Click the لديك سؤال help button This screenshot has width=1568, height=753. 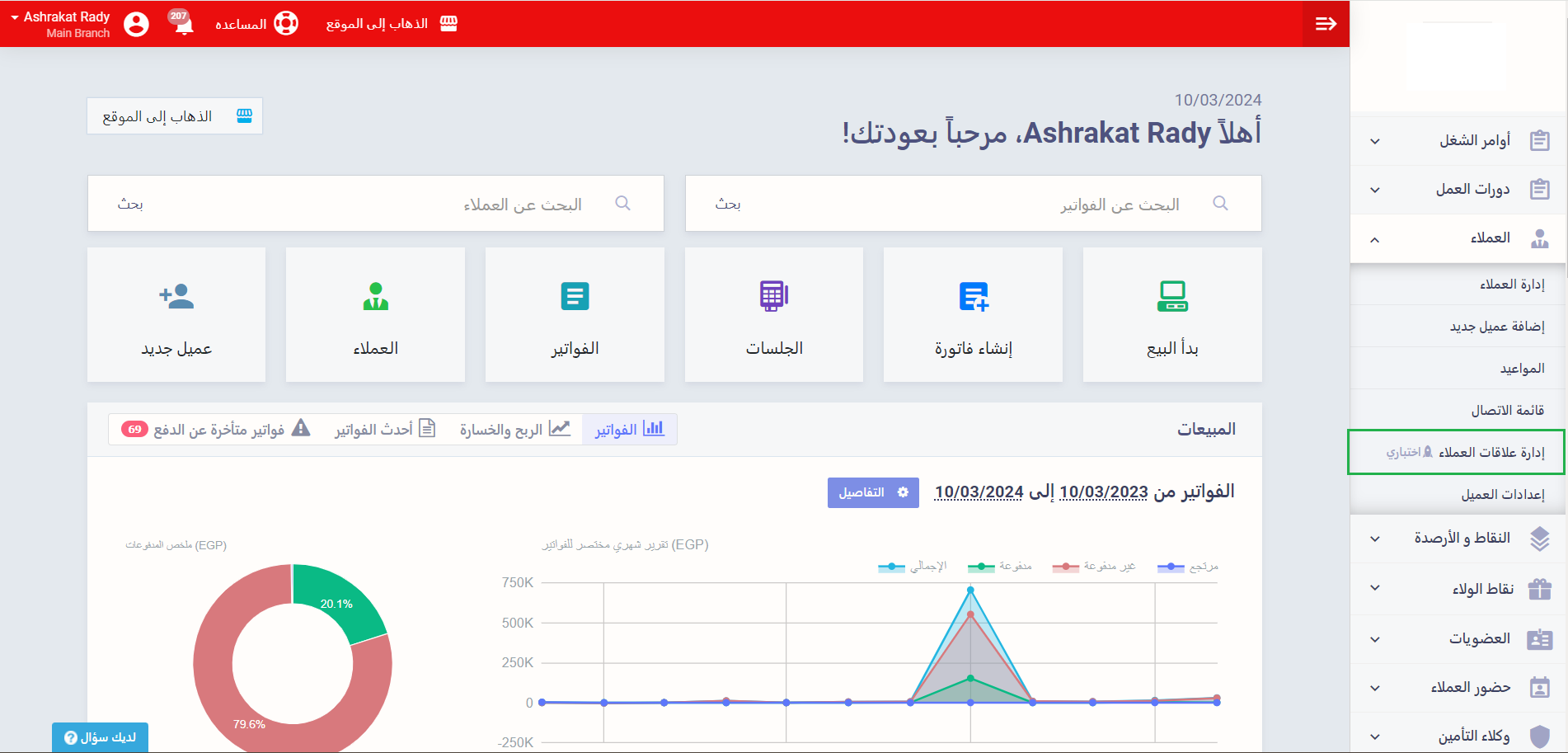click(100, 737)
